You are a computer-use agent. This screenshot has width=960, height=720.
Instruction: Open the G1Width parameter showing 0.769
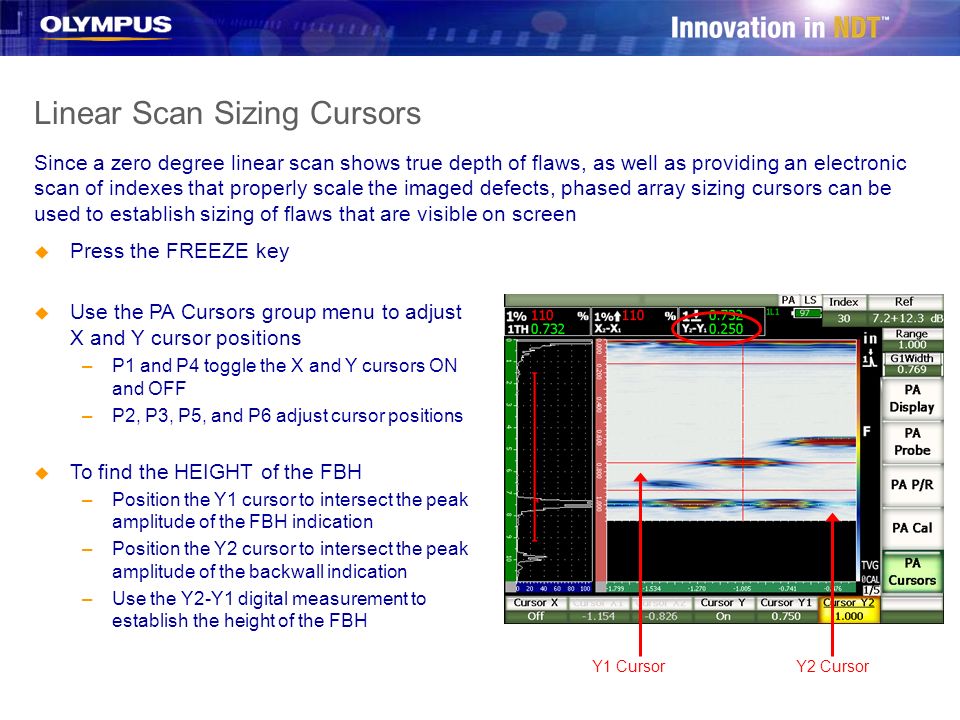tap(912, 364)
